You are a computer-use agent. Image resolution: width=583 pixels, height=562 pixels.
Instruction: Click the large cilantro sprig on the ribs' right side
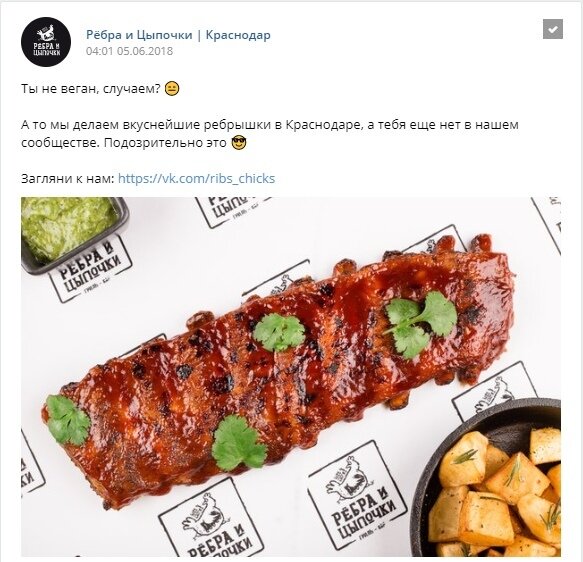pyautogui.click(x=420, y=324)
